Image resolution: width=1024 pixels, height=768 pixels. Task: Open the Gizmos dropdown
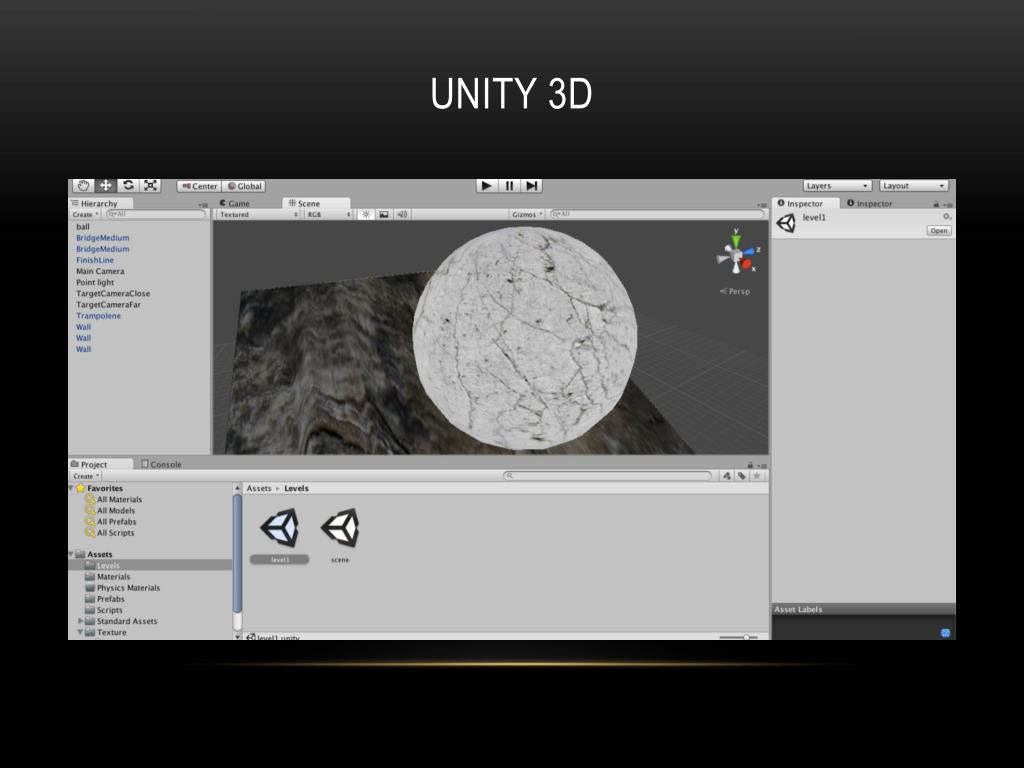528,214
